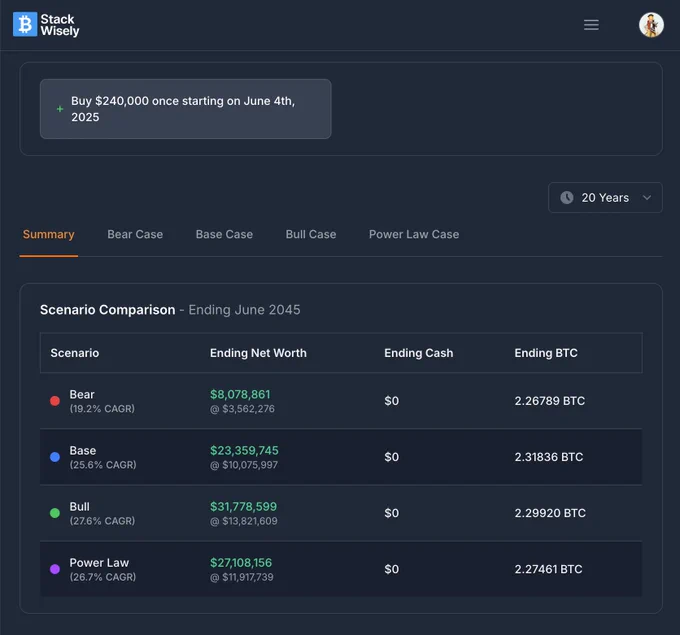
Task: Click the Power Law scenario label
Action: 99,563
